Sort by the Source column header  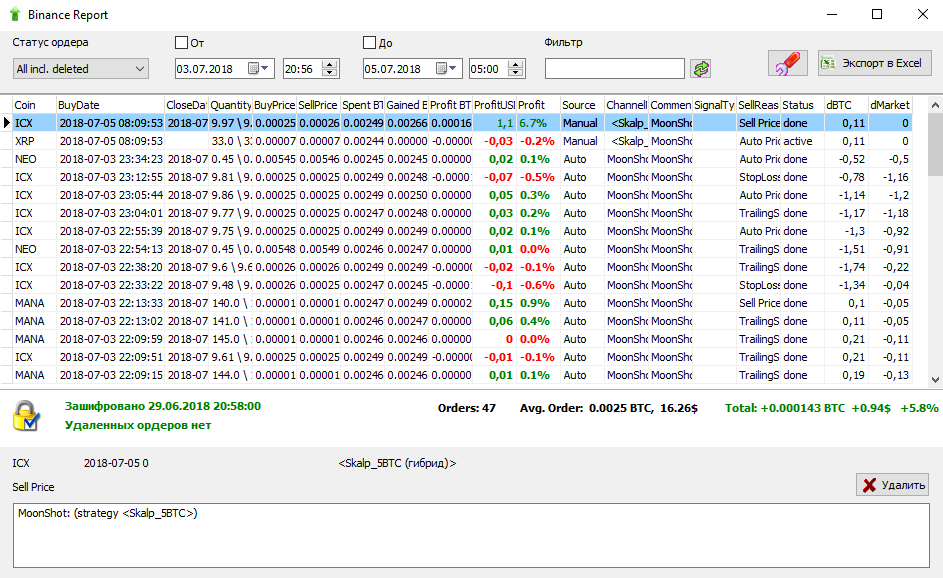582,105
